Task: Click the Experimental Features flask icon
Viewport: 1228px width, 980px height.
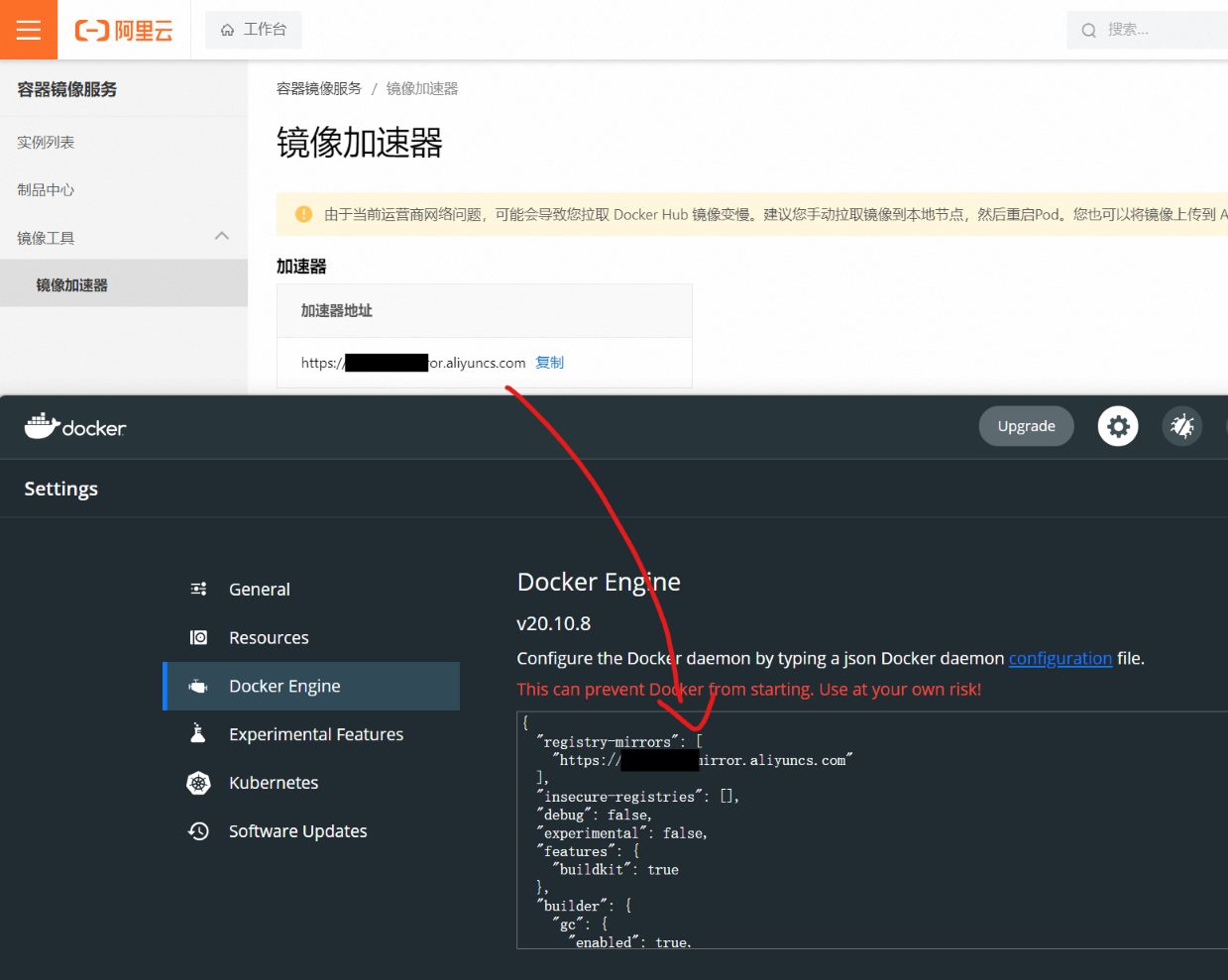Action: (198, 734)
